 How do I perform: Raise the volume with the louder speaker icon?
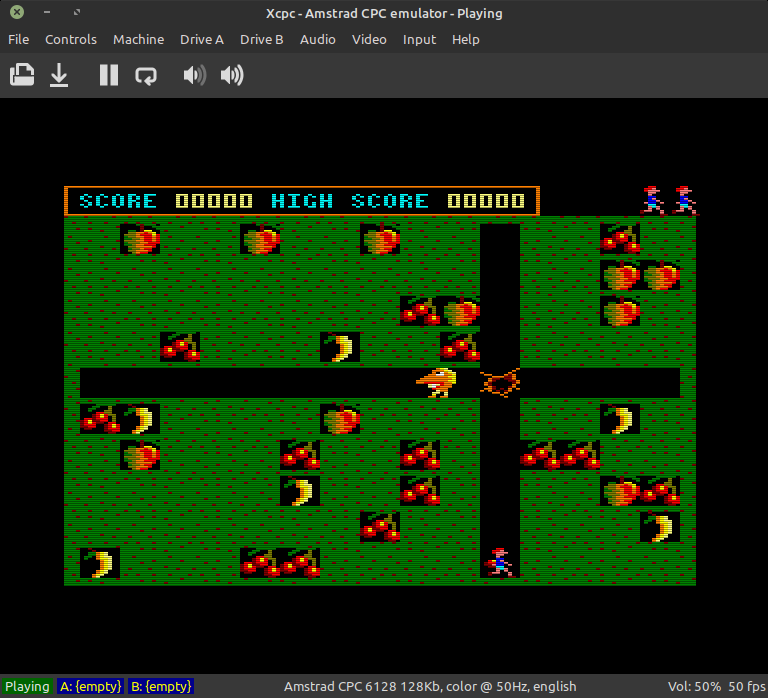[x=232, y=75]
